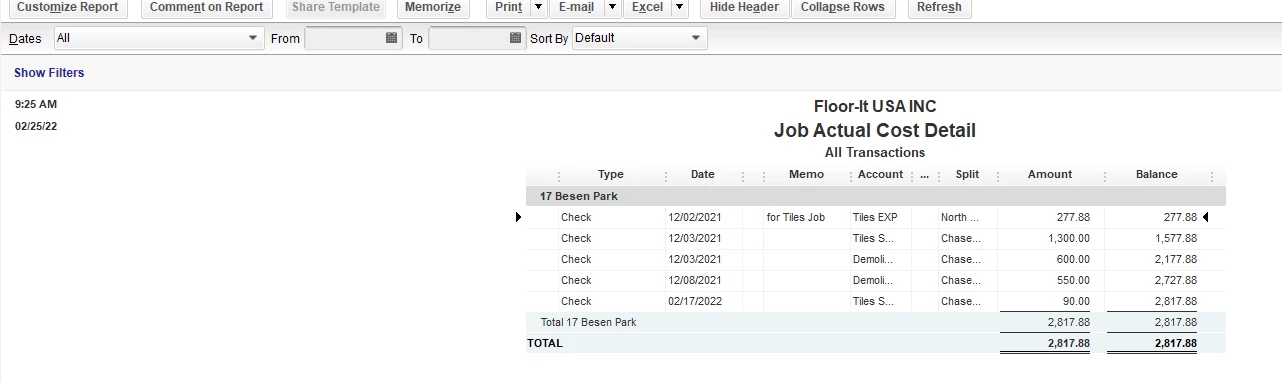Click Customize Report button
Viewport: 1282px width, 382px height.
click(68, 7)
